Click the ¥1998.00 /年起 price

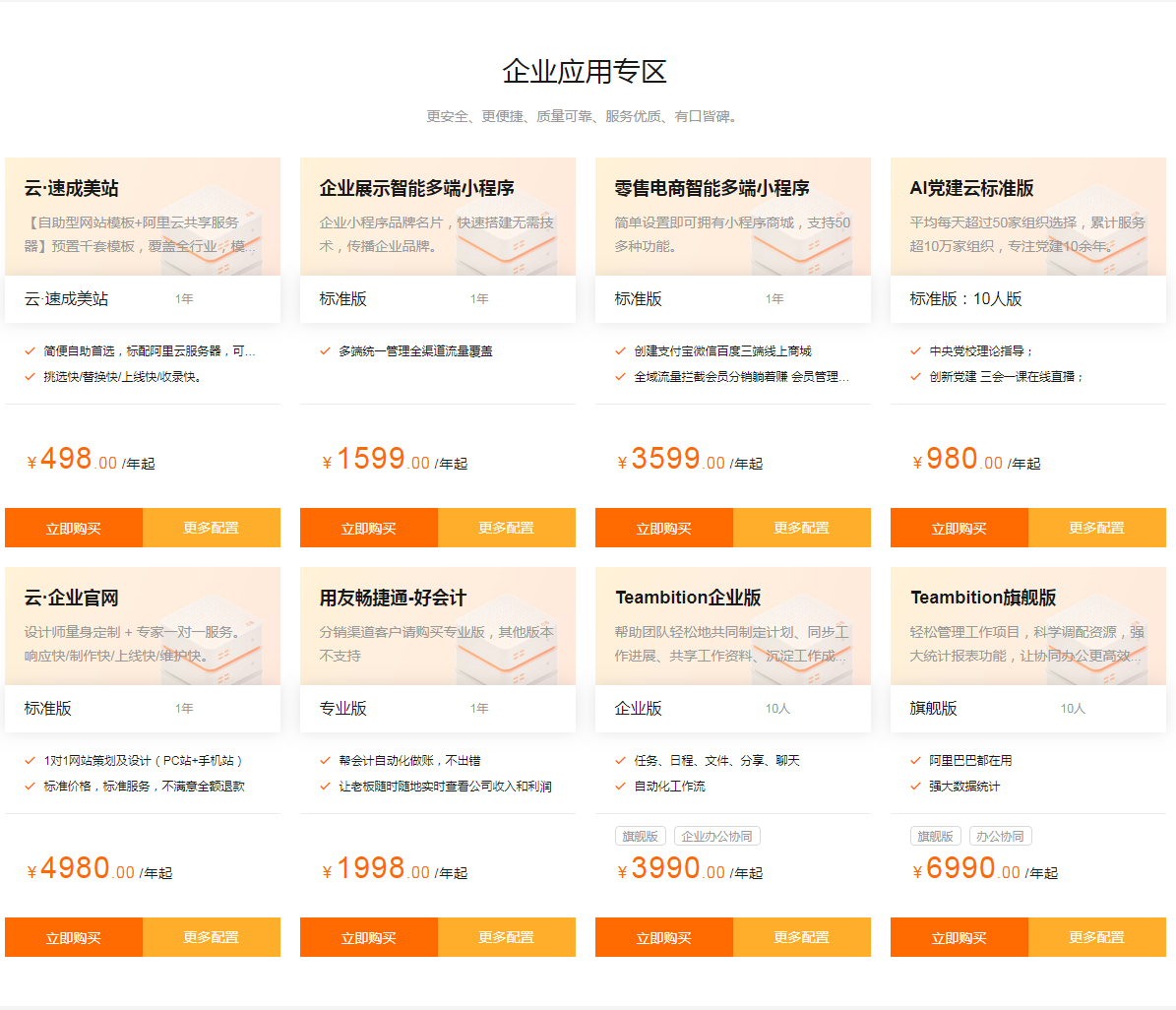395,868
